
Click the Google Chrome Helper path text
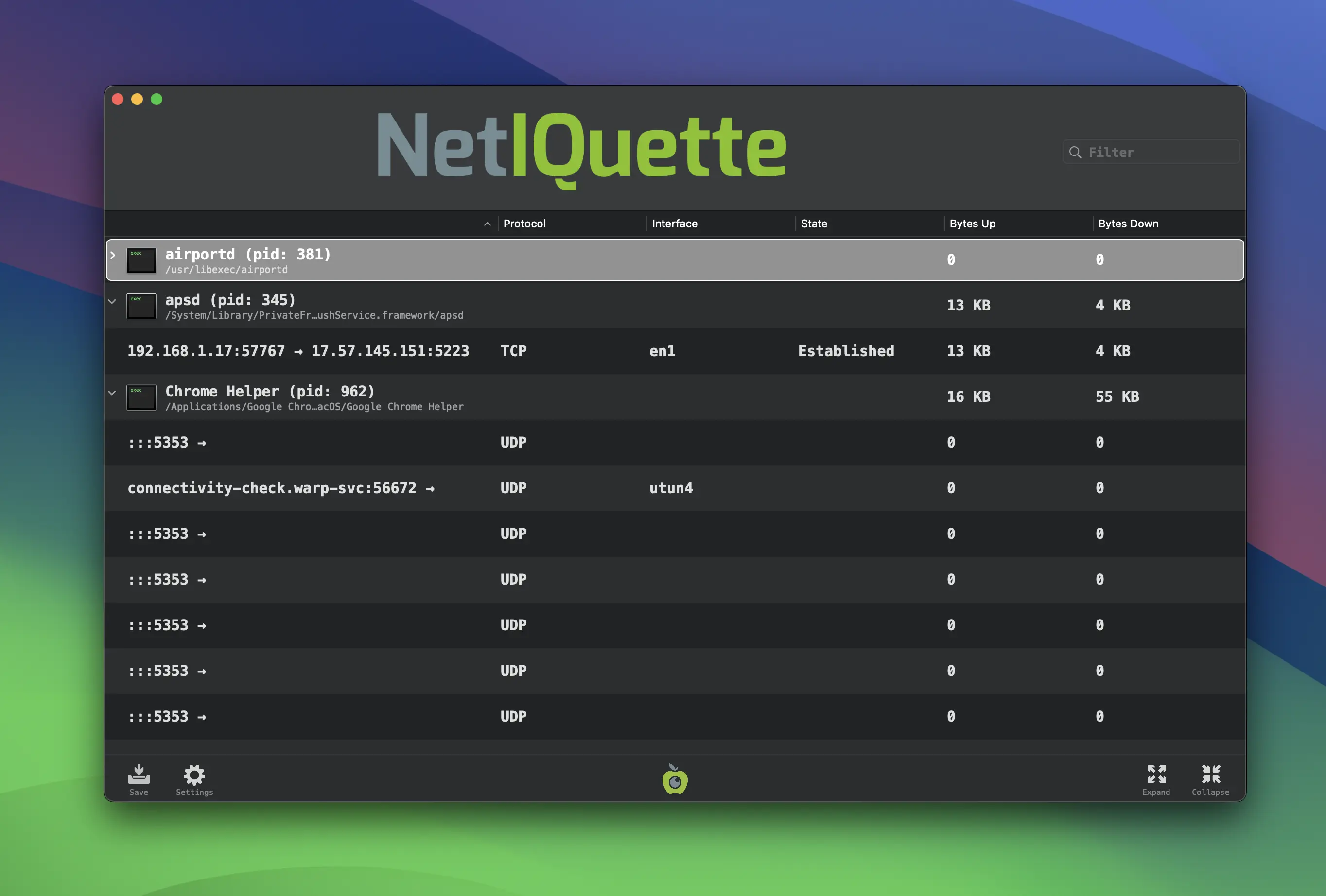point(314,407)
